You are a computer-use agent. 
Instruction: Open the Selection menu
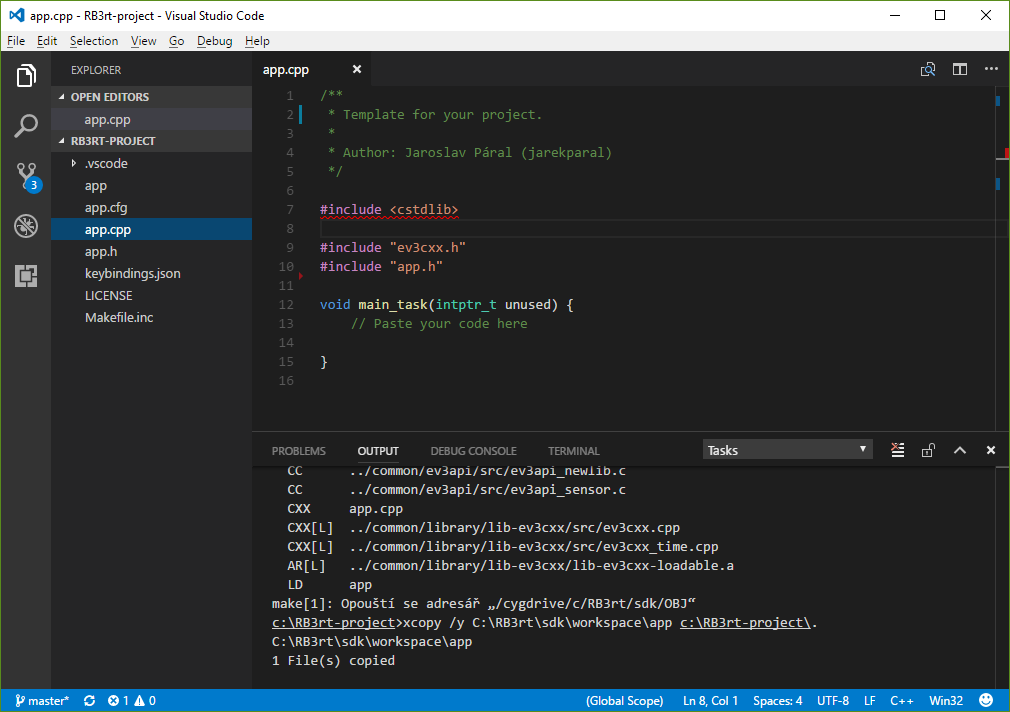94,41
